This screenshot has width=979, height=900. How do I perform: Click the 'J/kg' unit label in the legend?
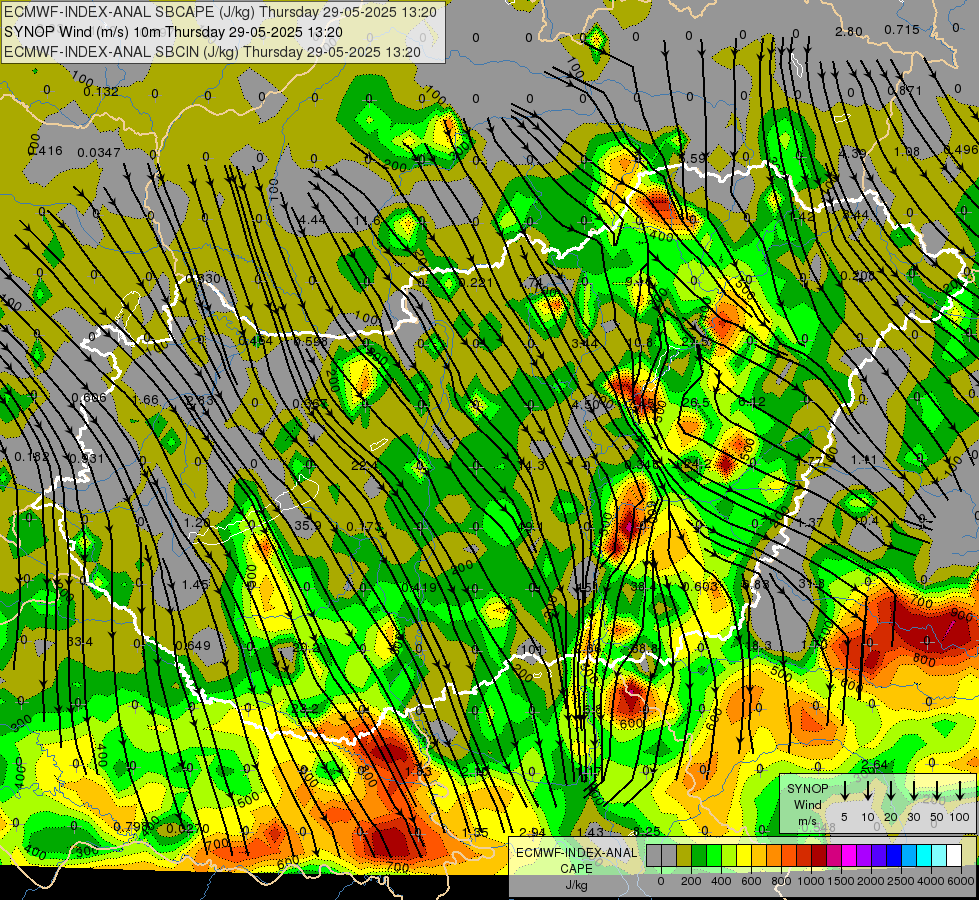click(576, 885)
